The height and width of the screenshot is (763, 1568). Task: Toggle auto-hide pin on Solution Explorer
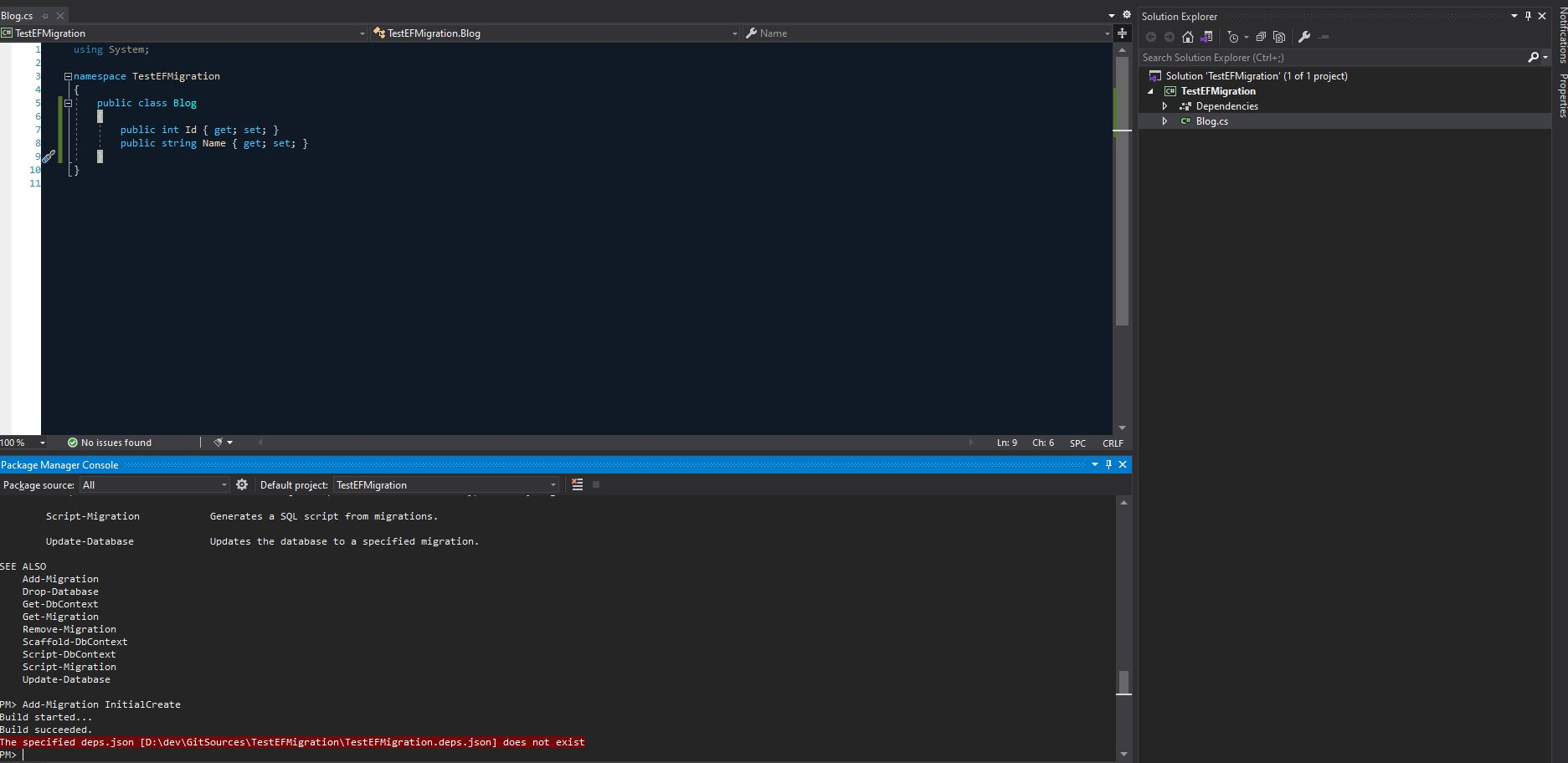1529,16
